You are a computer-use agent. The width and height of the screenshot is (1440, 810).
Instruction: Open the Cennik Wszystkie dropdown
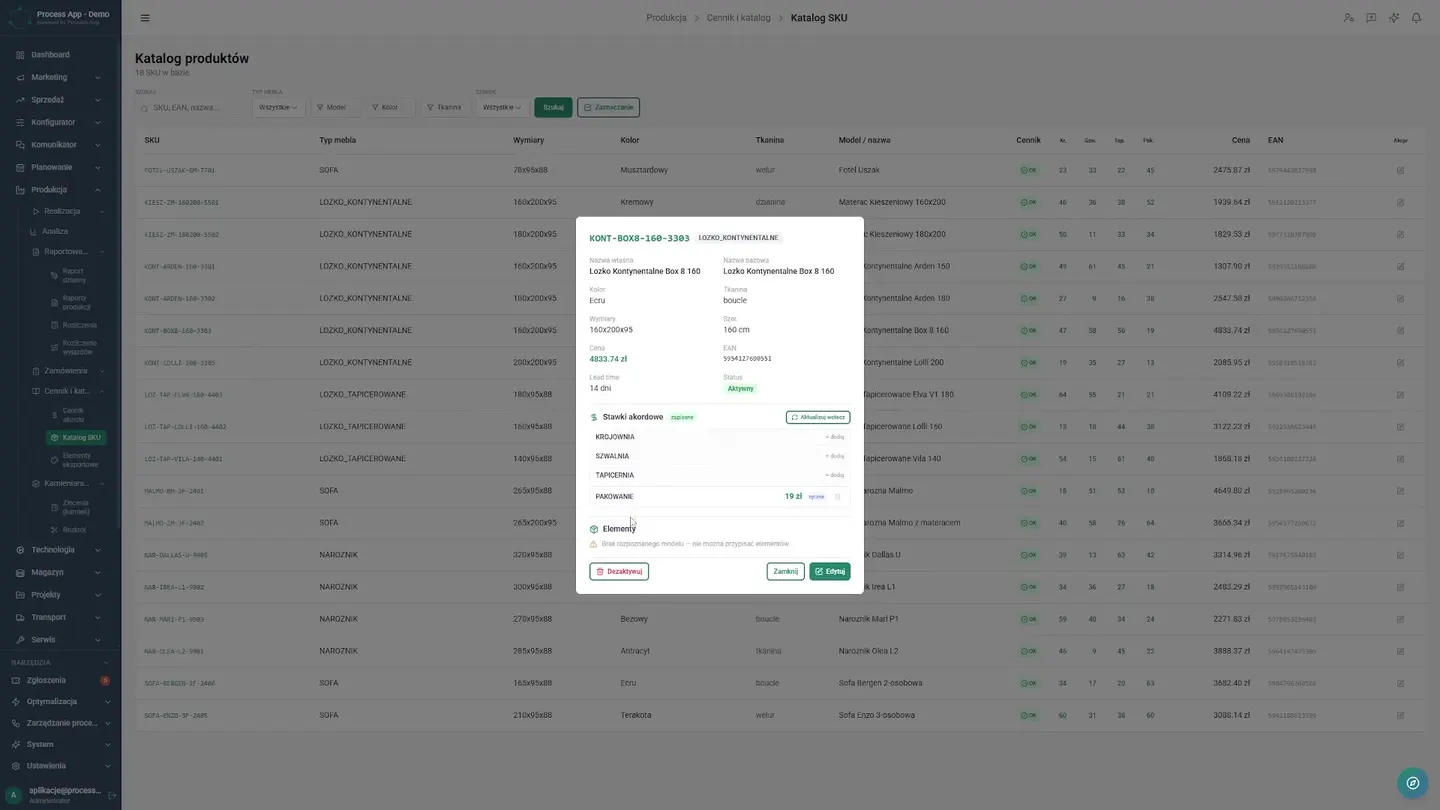(502, 107)
